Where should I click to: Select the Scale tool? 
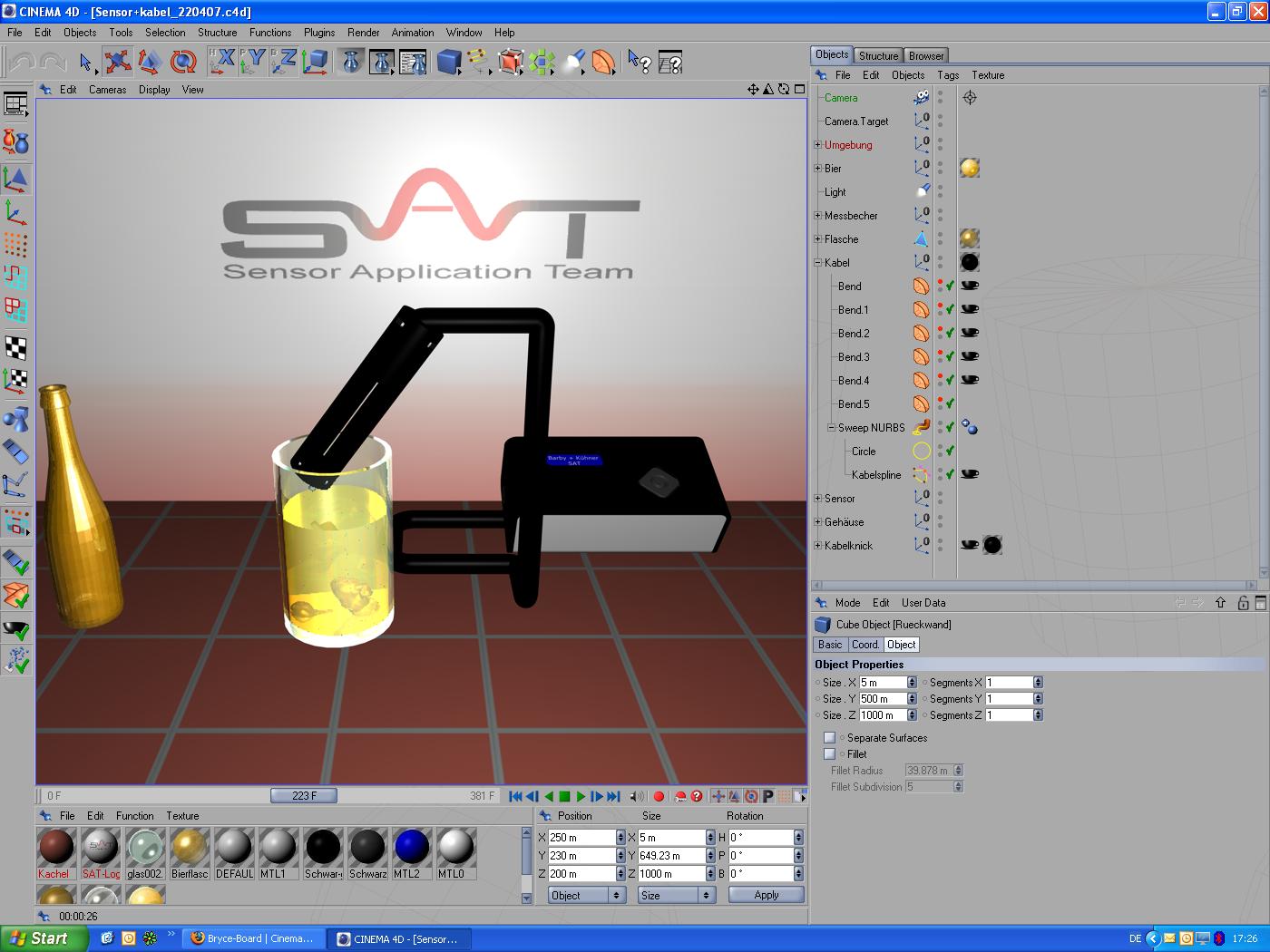coord(150,62)
